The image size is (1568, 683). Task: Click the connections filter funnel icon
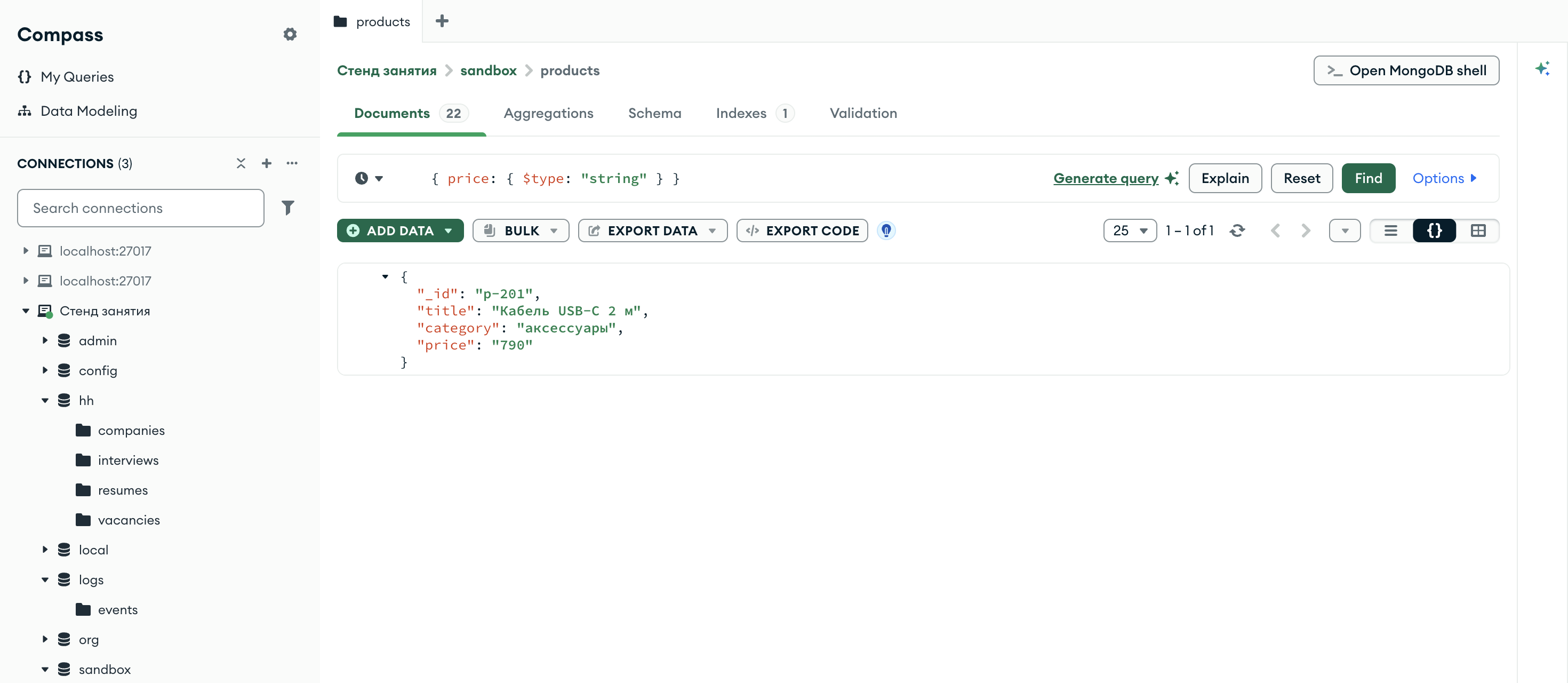click(288, 208)
